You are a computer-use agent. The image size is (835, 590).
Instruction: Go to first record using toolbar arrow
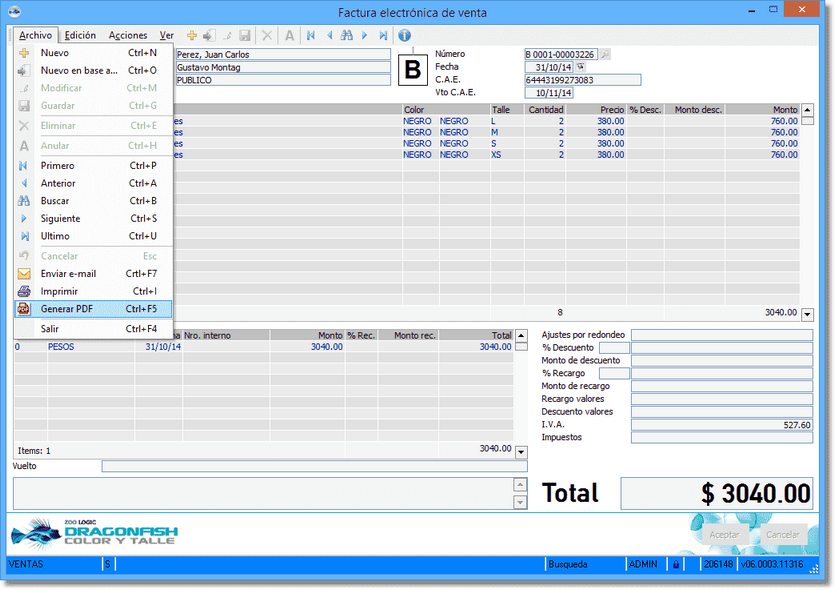click(311, 35)
